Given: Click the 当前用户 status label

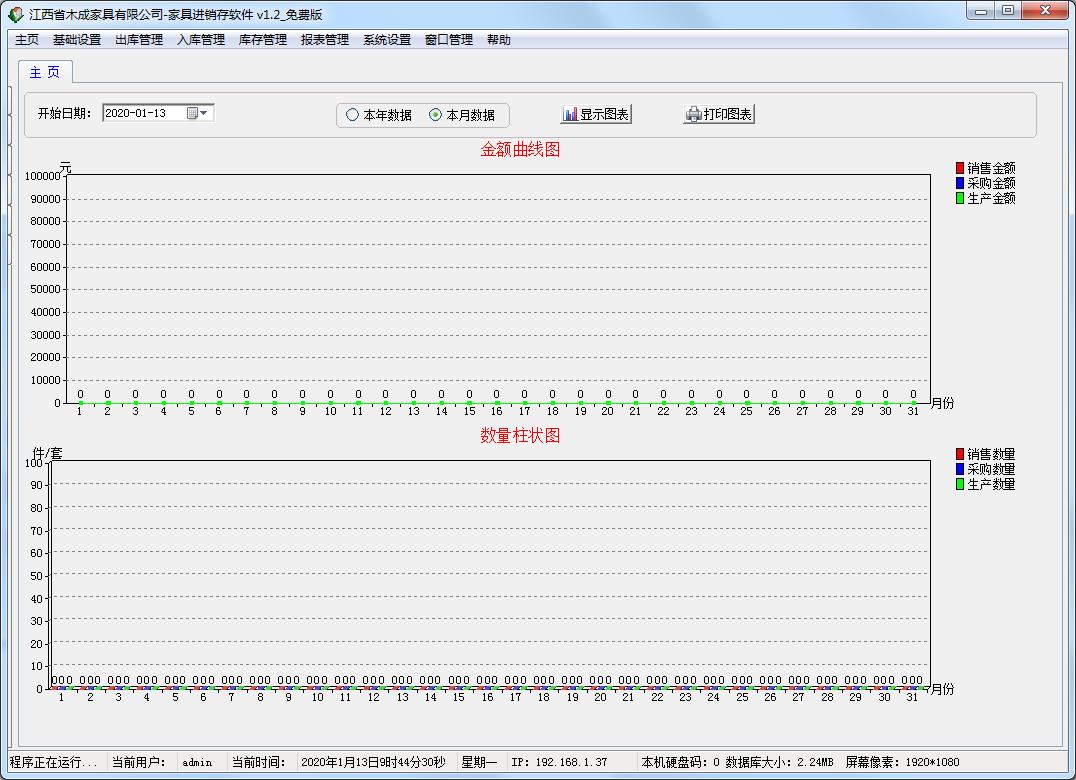Looking at the screenshot, I should pos(139,762).
